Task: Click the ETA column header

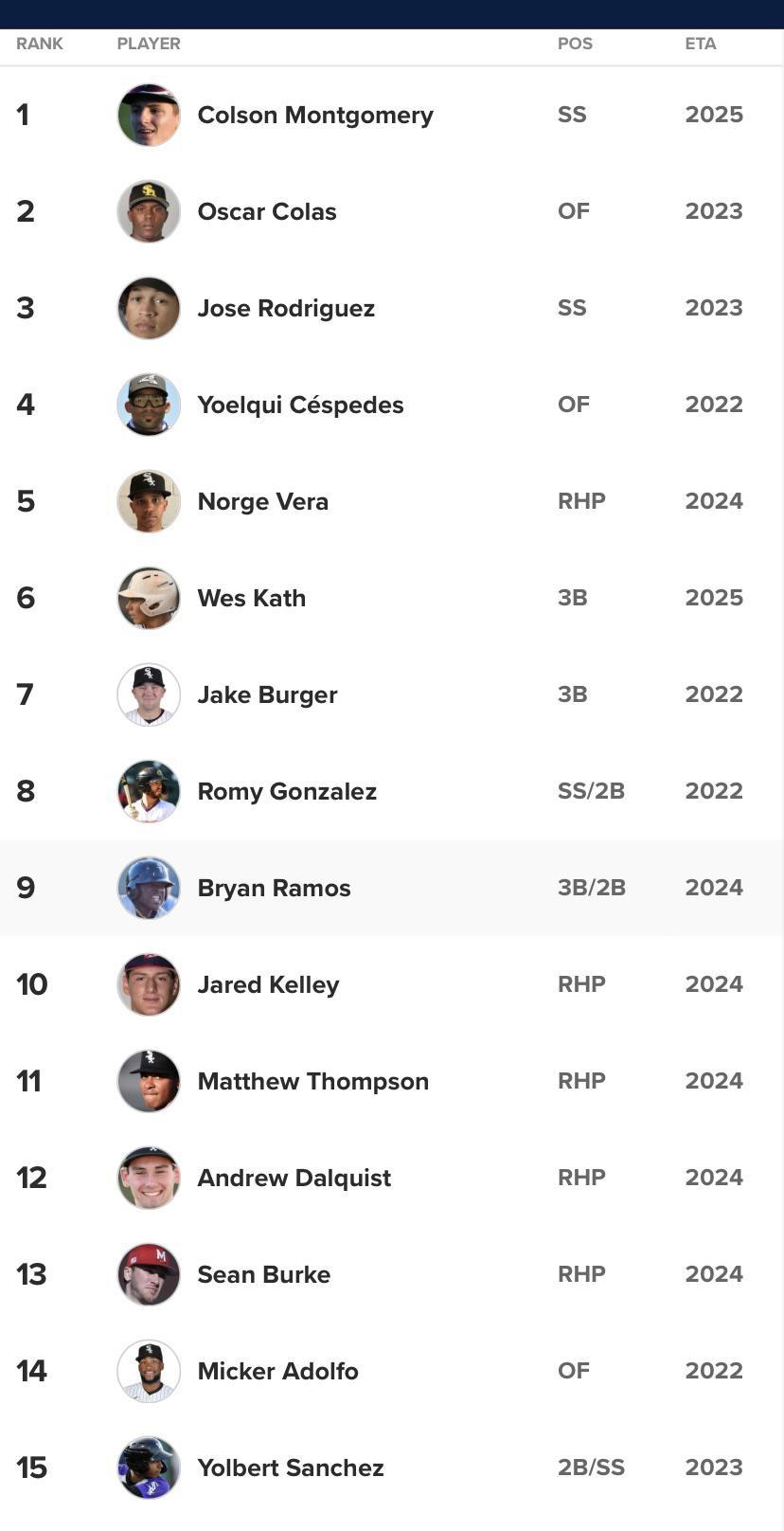Action: click(701, 44)
